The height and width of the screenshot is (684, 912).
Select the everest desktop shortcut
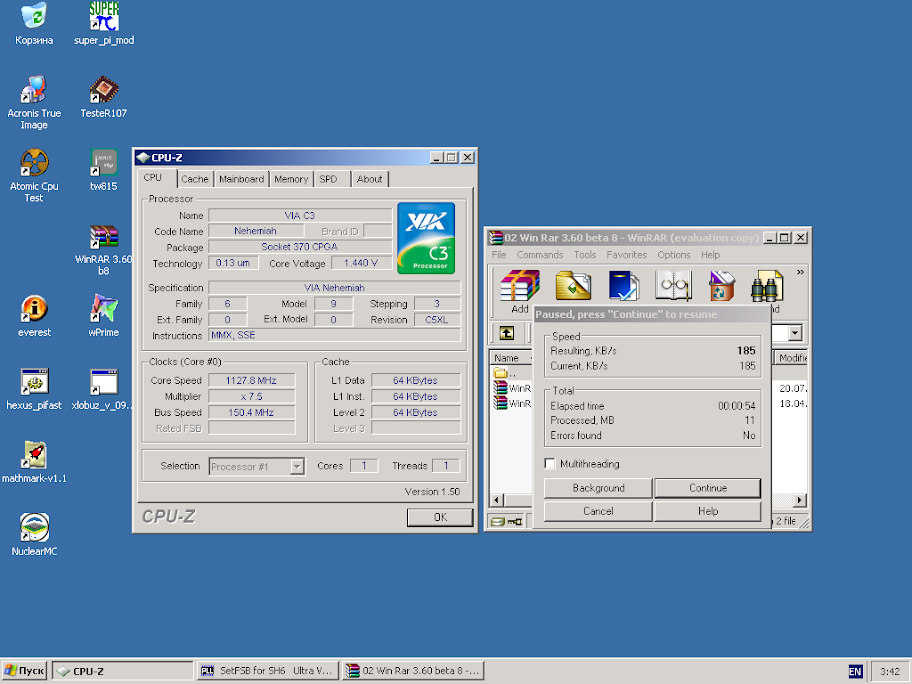34,316
